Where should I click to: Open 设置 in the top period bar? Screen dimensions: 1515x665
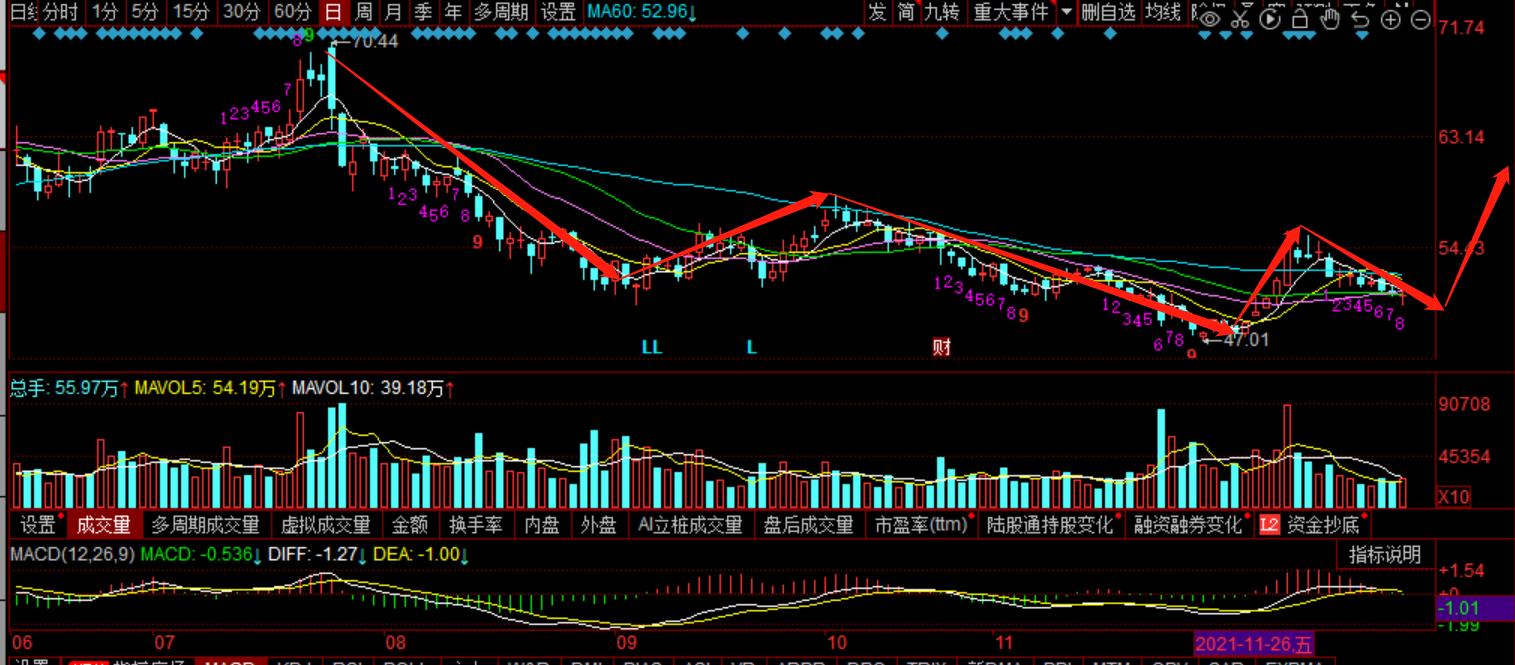pyautogui.click(x=558, y=13)
